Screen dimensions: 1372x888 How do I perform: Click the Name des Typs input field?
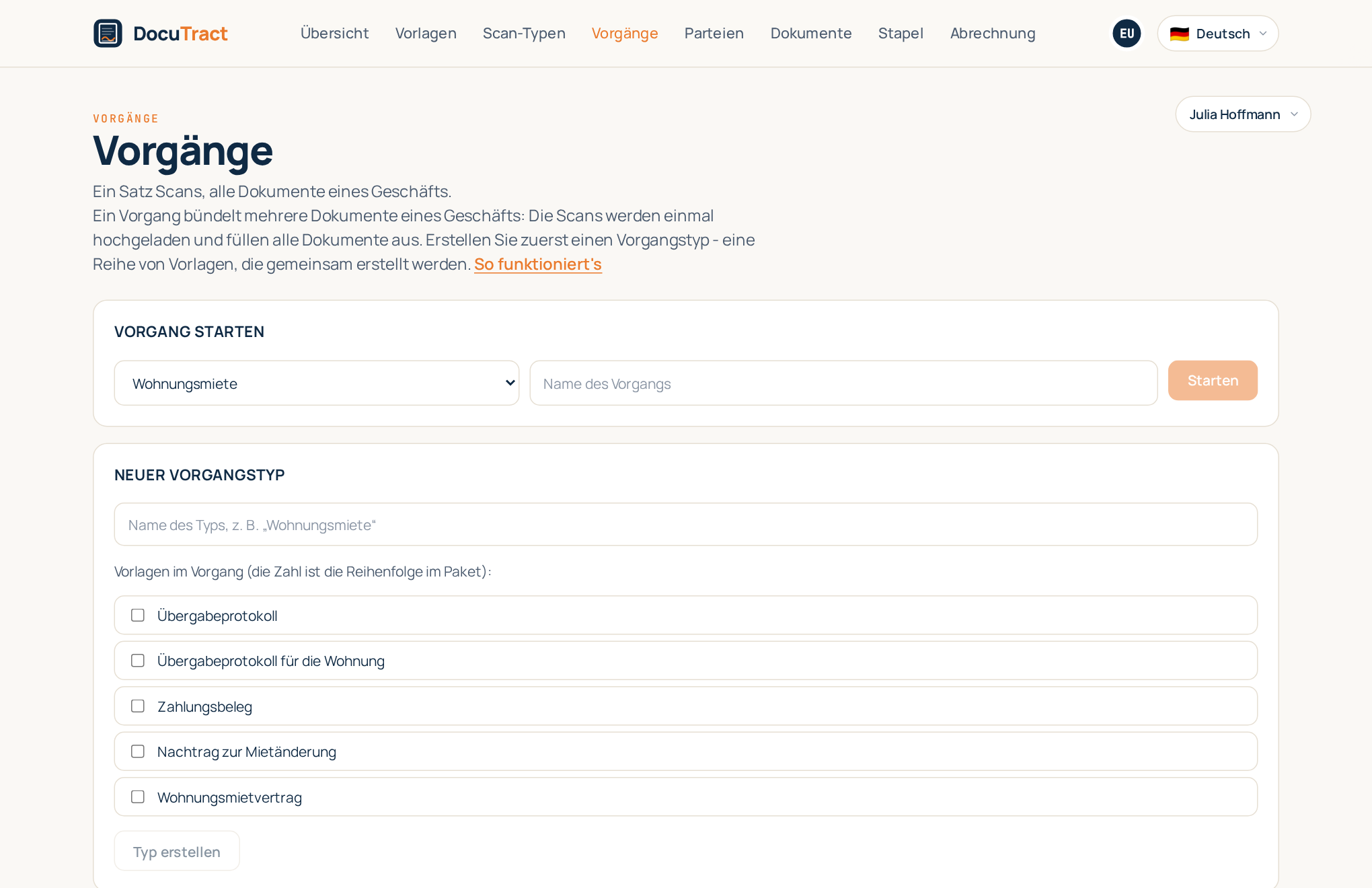click(685, 525)
